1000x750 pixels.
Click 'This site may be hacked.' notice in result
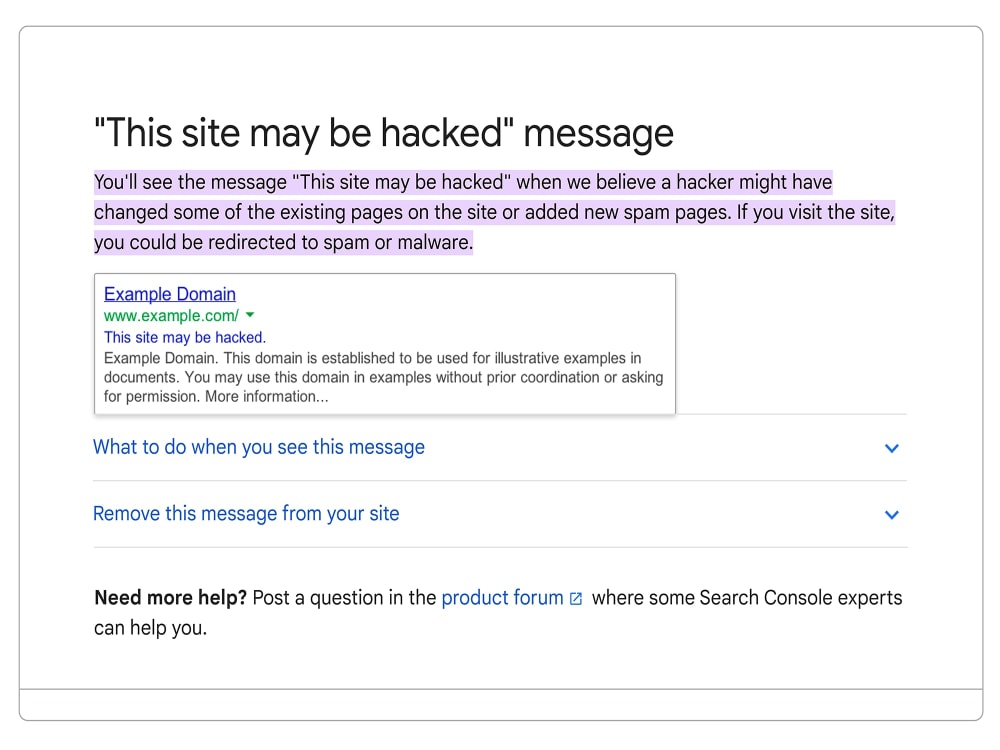tap(185, 337)
